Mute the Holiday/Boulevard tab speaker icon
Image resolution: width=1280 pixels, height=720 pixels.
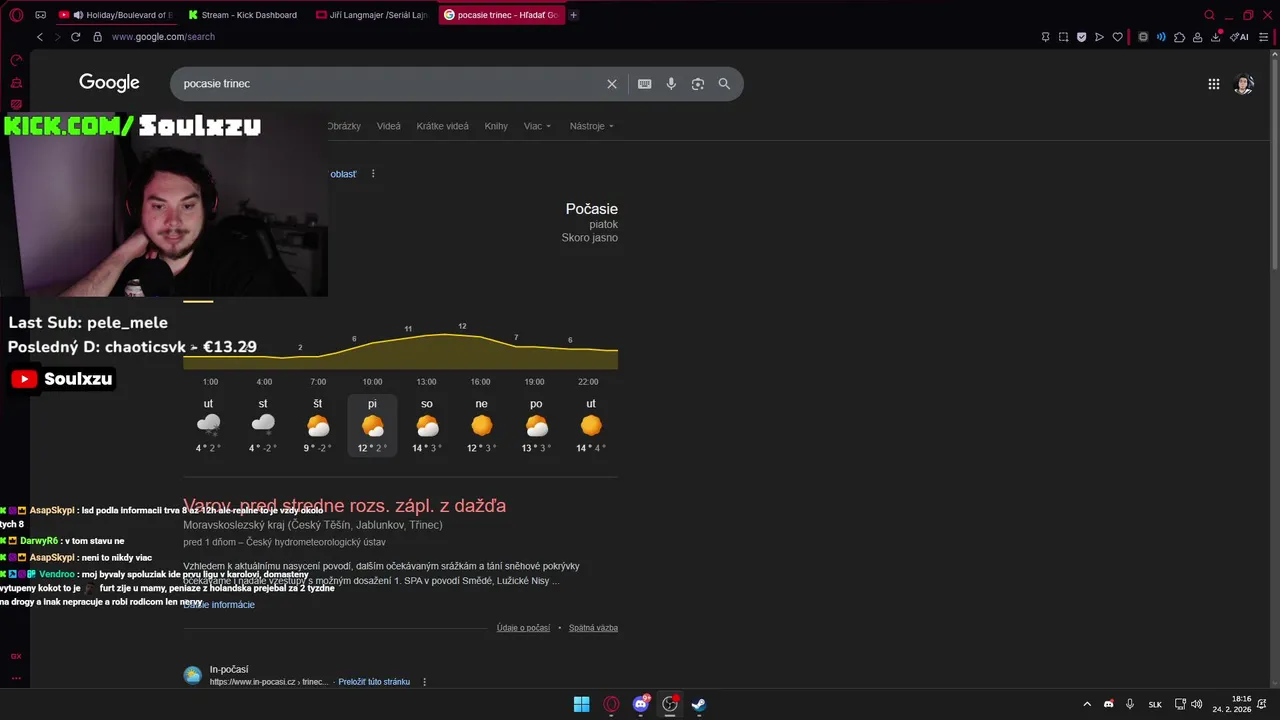(78, 15)
